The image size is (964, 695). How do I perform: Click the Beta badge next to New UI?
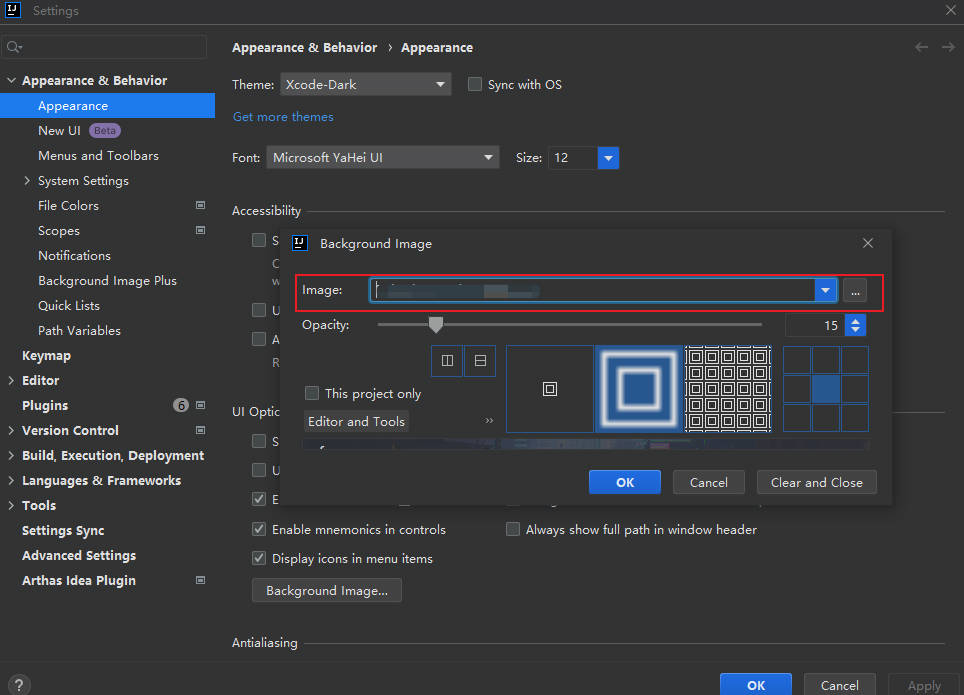105,130
